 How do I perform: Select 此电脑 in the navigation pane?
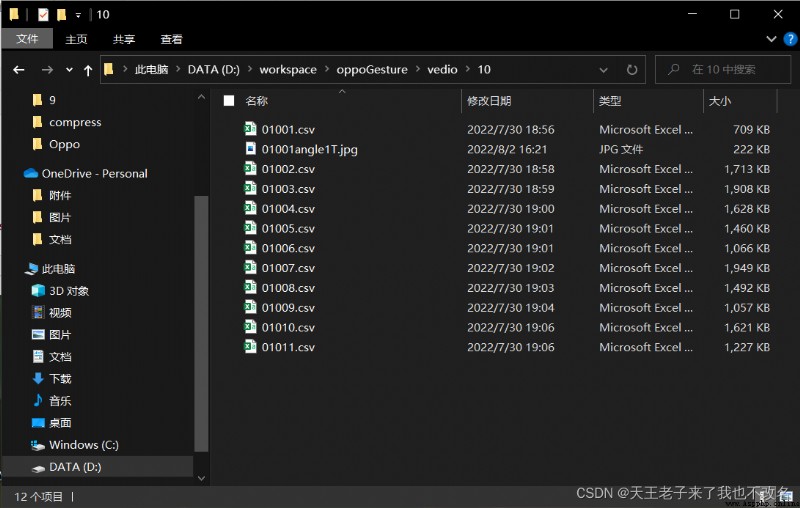58,269
